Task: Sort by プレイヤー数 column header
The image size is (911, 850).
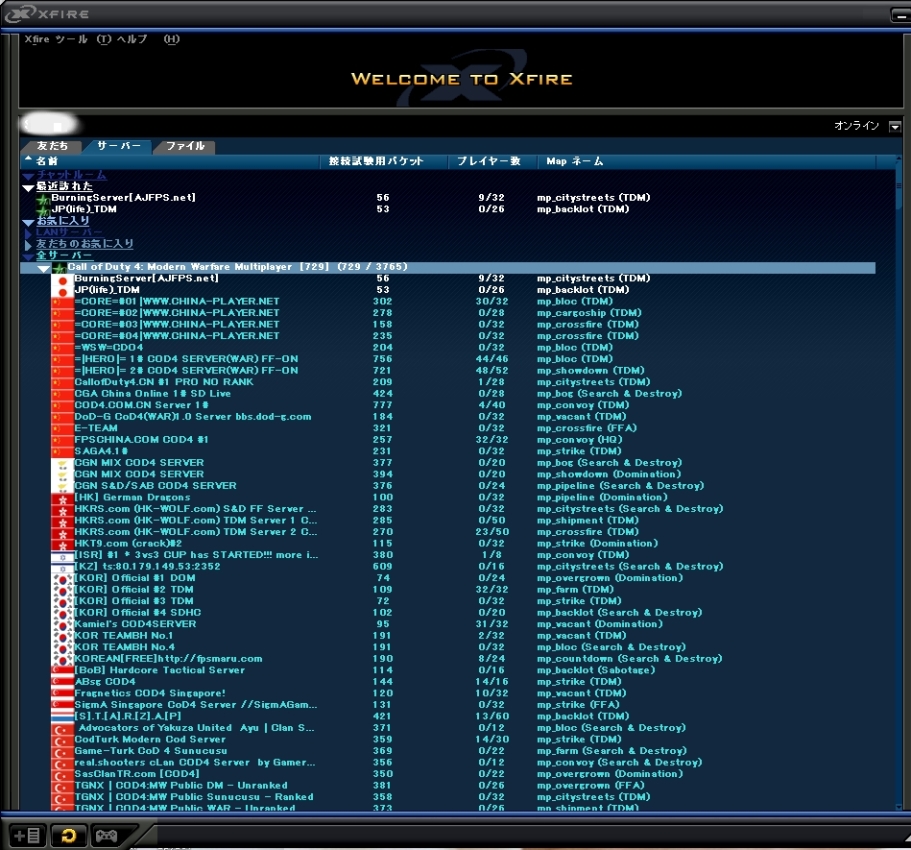Action: click(492, 161)
